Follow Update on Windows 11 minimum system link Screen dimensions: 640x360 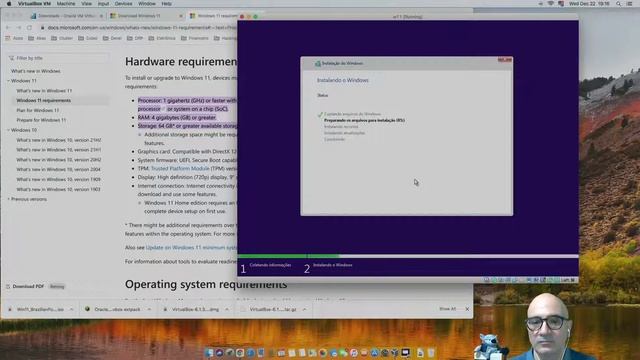pos(191,247)
